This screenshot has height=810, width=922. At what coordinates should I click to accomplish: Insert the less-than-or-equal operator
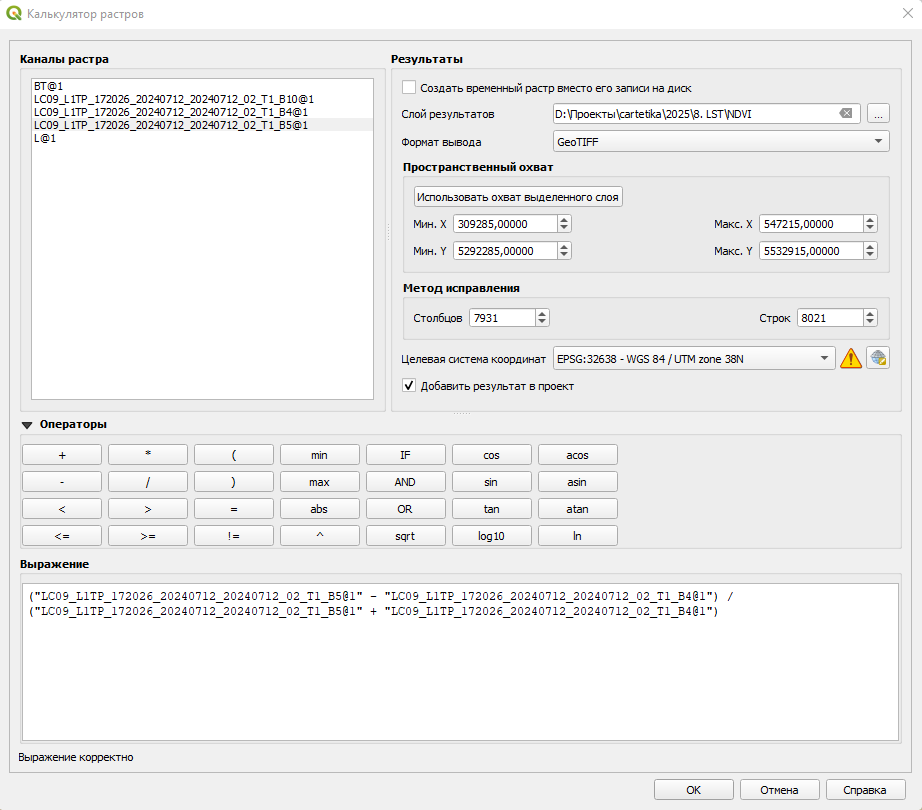pyautogui.click(x=62, y=536)
